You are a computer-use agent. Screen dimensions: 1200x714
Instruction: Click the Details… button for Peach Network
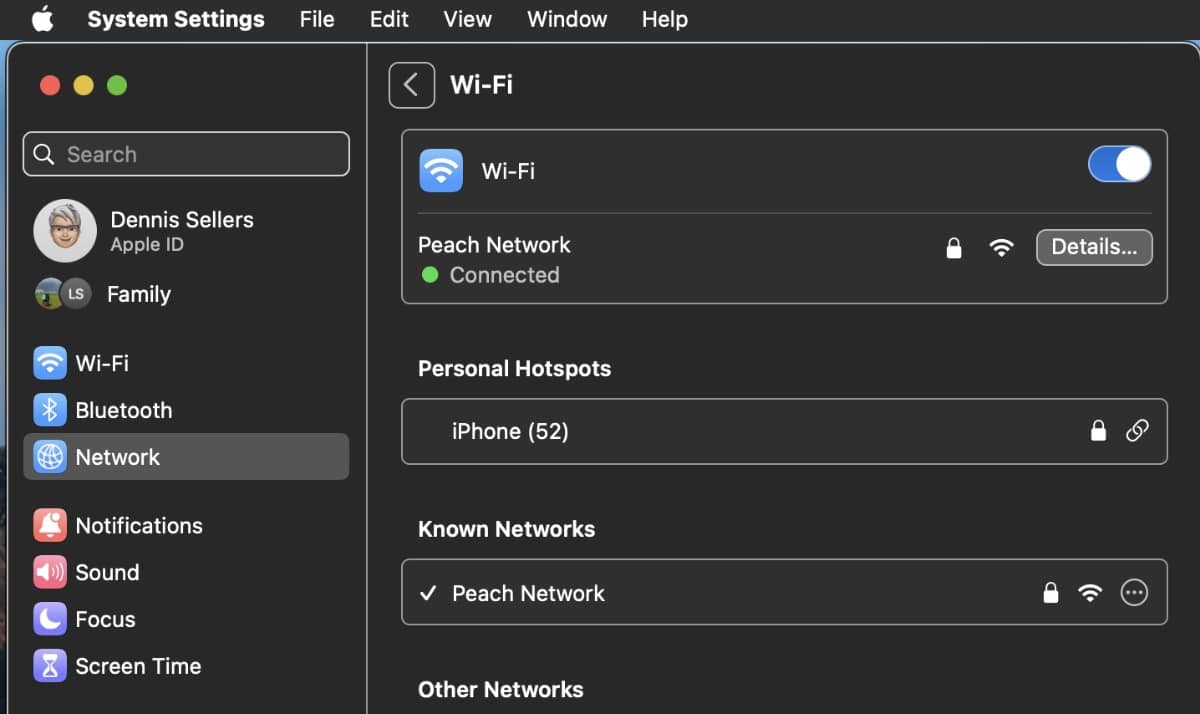[1094, 248]
